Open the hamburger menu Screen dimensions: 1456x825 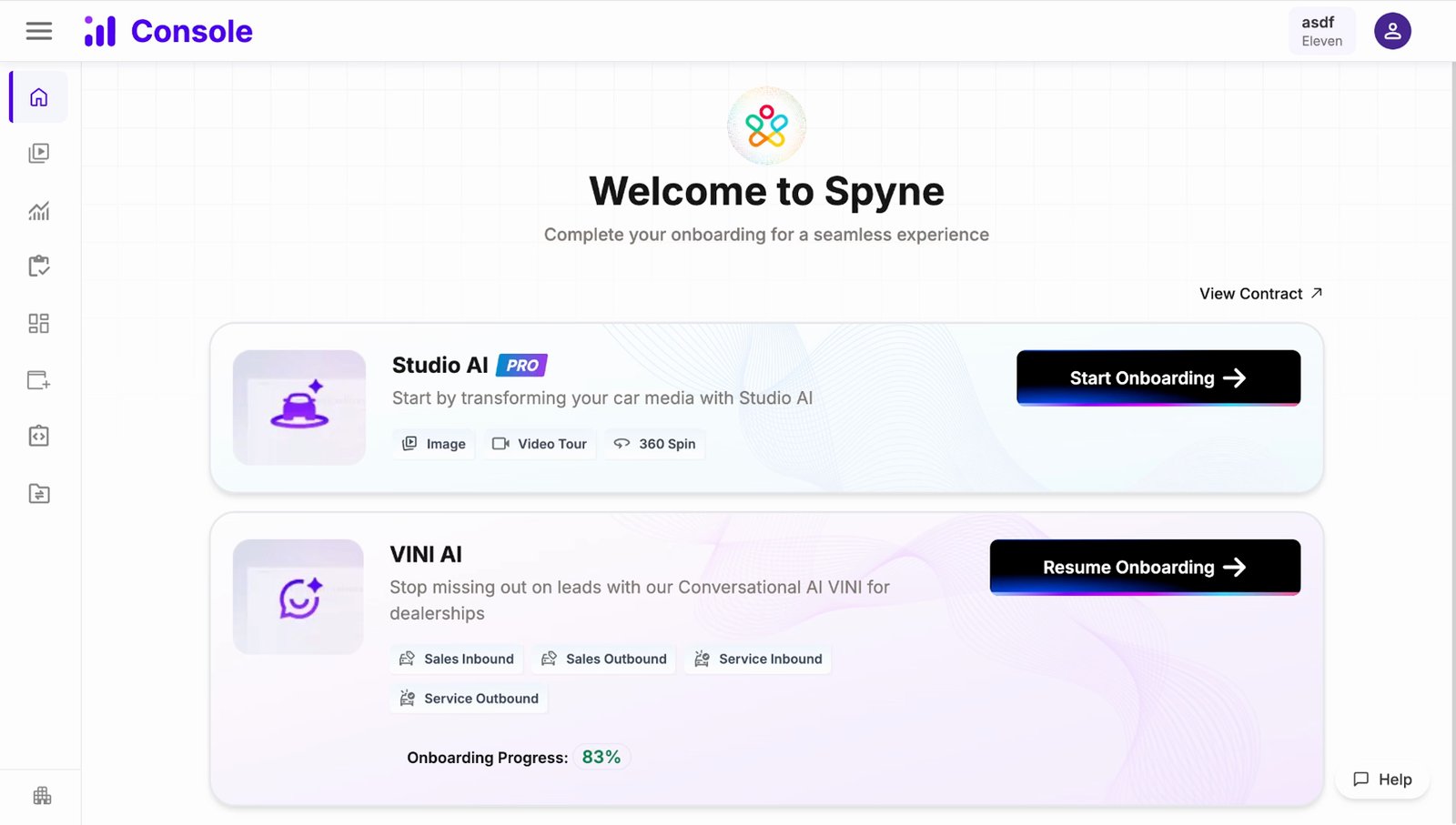[39, 31]
